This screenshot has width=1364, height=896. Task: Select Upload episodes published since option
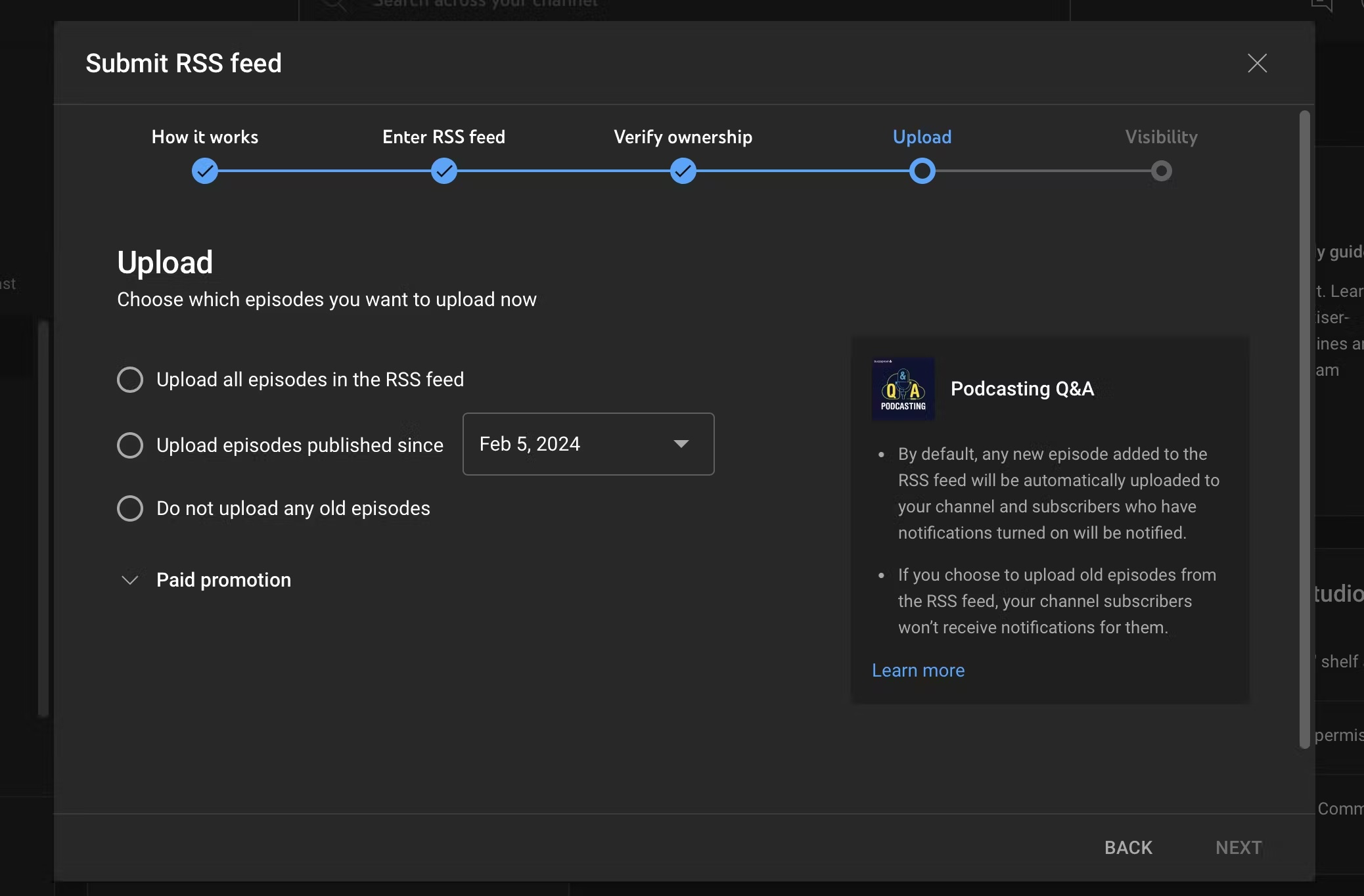(130, 445)
